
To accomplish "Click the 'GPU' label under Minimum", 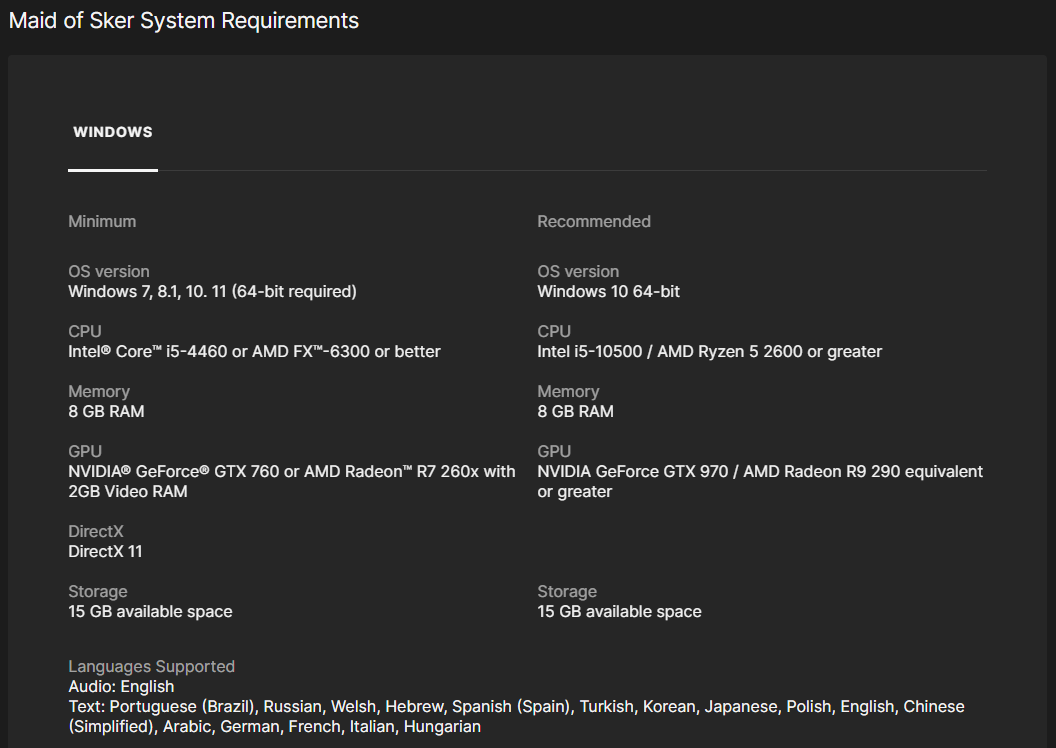I will point(85,451).
